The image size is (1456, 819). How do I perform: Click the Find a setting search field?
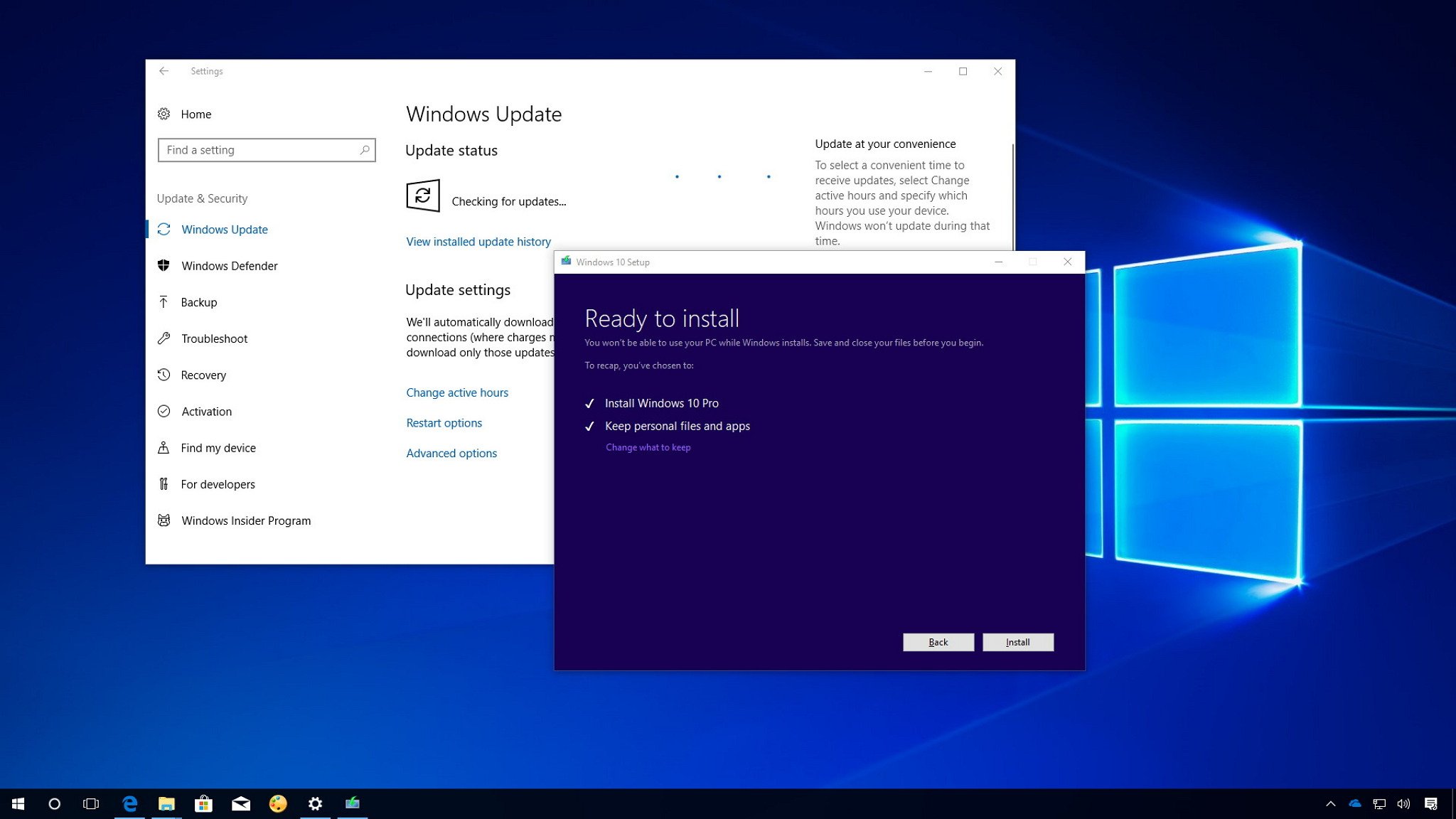[x=266, y=149]
